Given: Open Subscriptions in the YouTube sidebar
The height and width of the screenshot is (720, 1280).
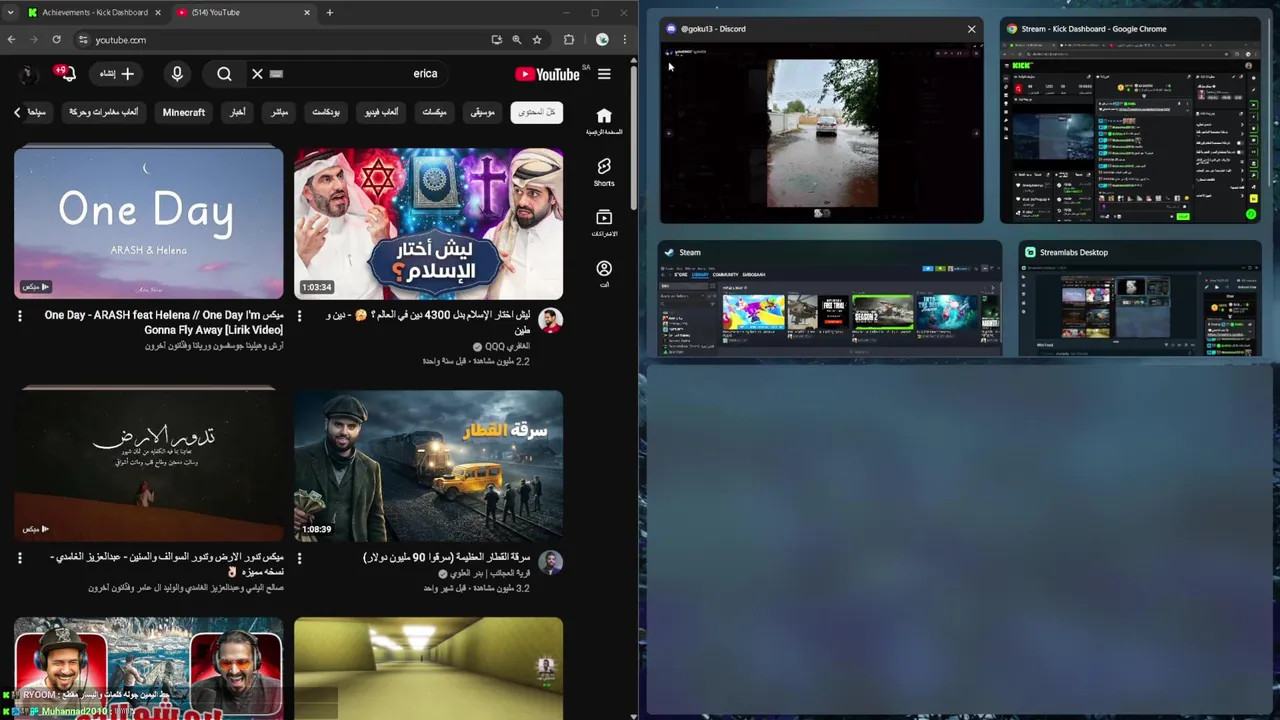Looking at the screenshot, I should pyautogui.click(x=604, y=223).
